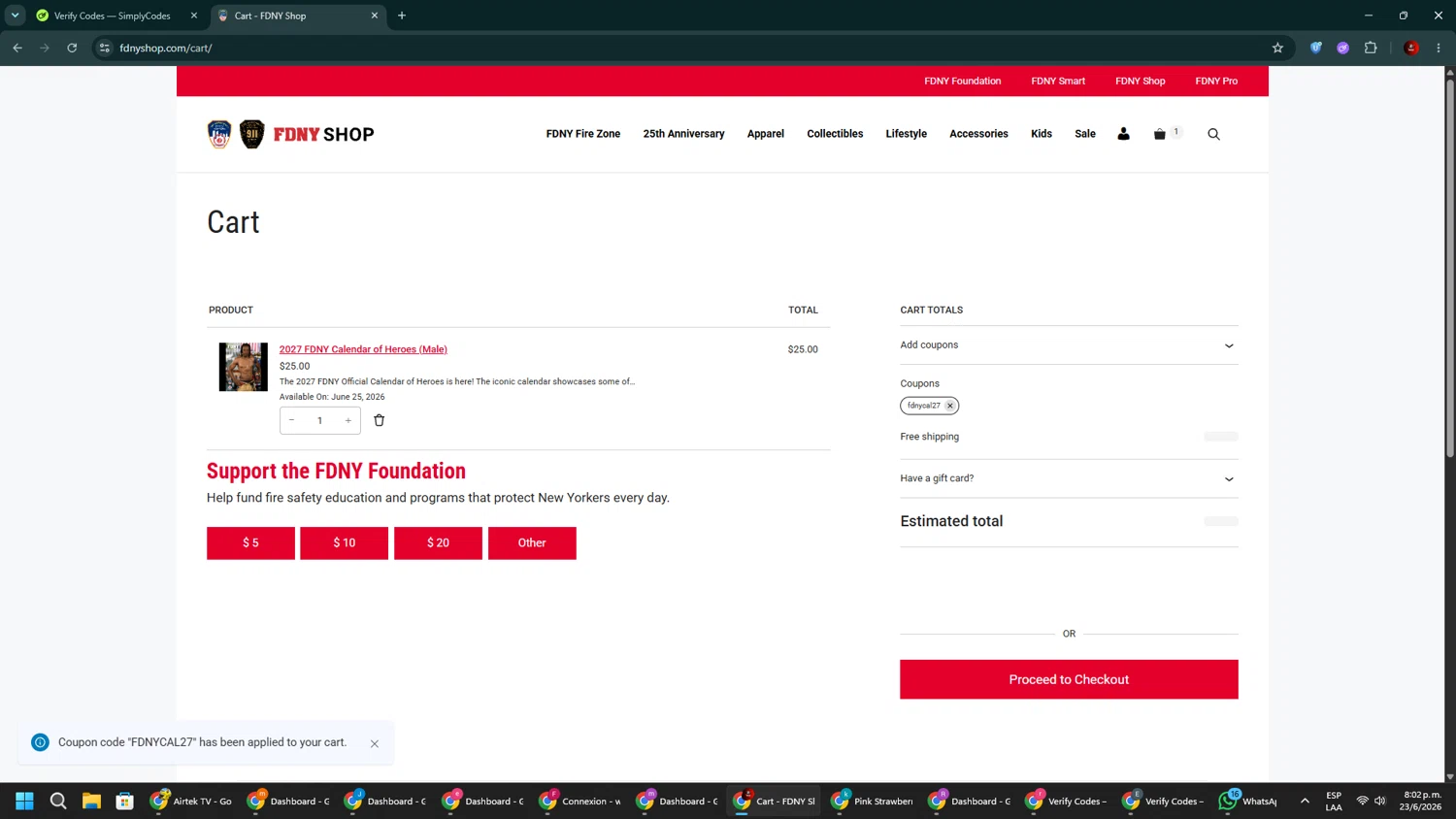This screenshot has width=1456, height=819.
Task: Switch to Airtek TV Chrome window in taskbar
Action: (x=191, y=801)
